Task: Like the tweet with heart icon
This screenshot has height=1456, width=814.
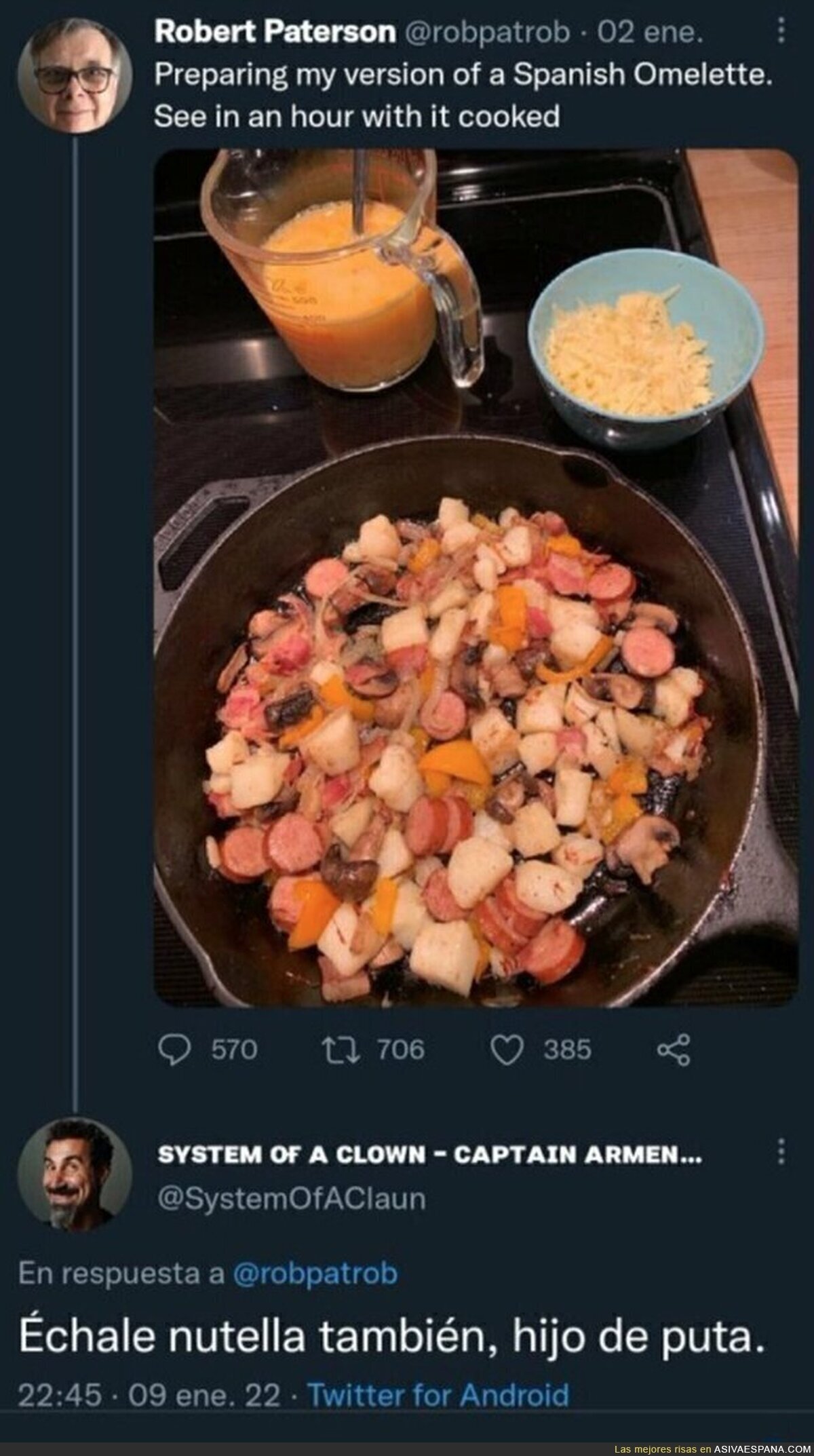Action: point(507,1050)
